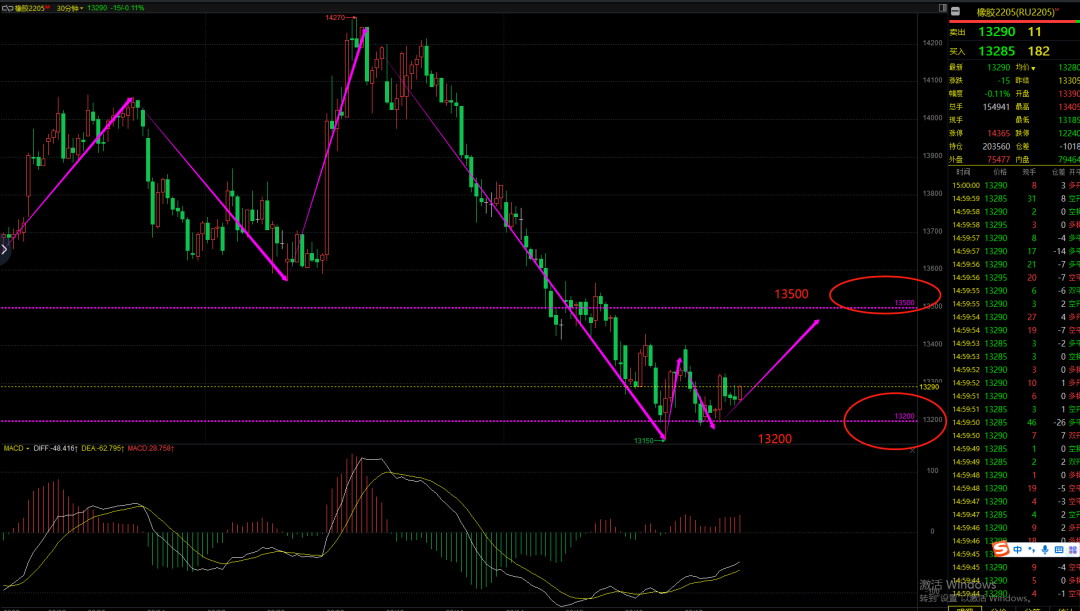Click the 总手 value 154941
Screen dimensions: 1080x611
[996, 107]
